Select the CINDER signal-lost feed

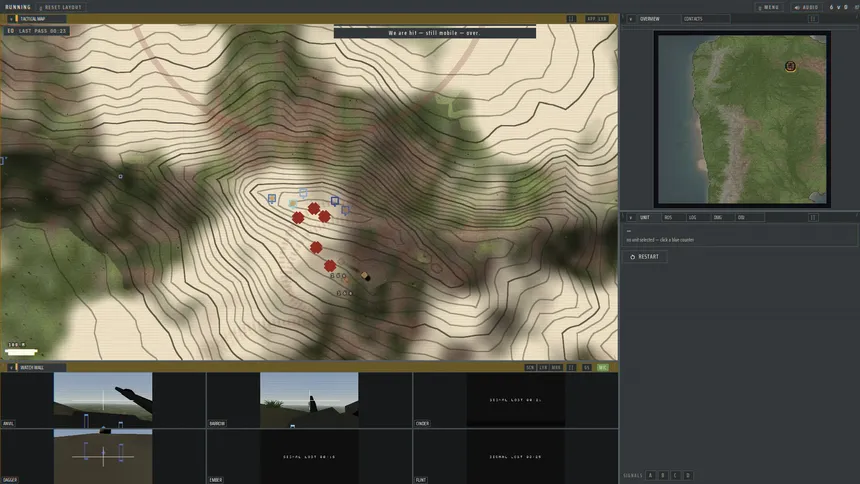click(x=516, y=400)
